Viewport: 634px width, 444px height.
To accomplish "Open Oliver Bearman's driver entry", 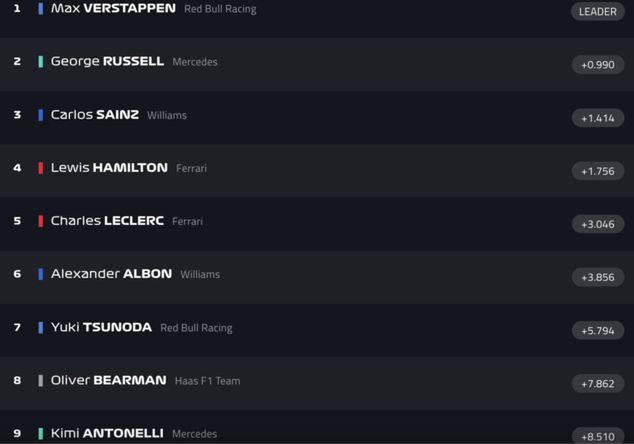I will 108,380.
